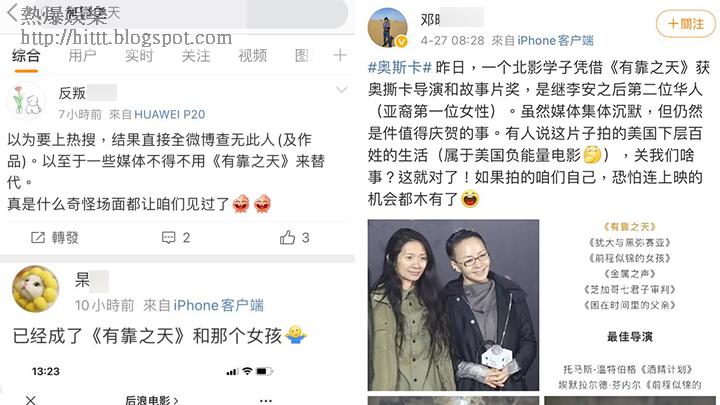Open the yellow lion avatar profile
The width and height of the screenshot is (720, 405).
point(35,289)
